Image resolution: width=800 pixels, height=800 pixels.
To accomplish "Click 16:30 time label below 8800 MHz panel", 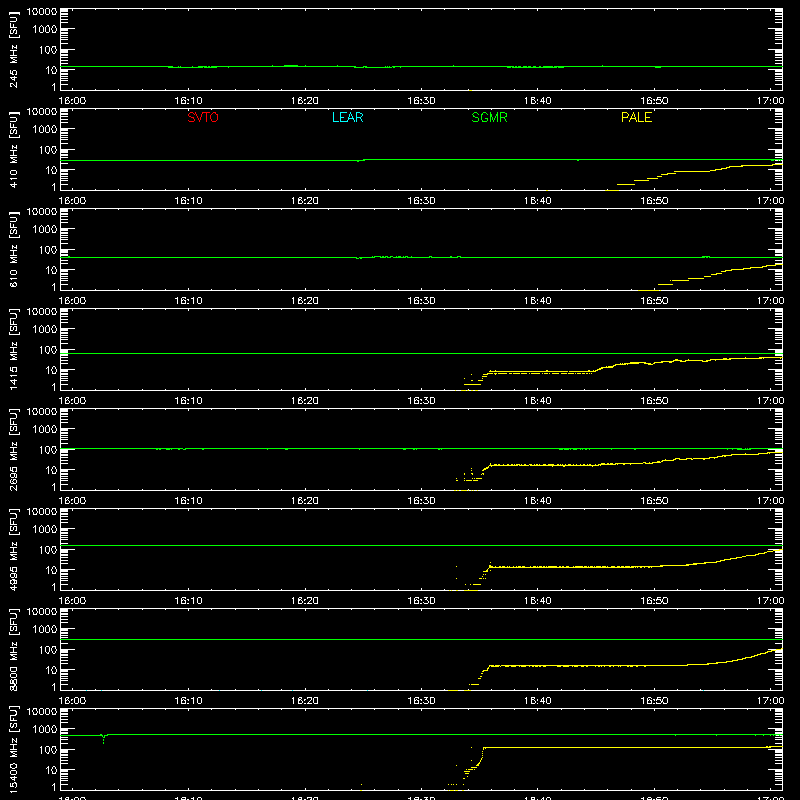I will (x=421, y=701).
